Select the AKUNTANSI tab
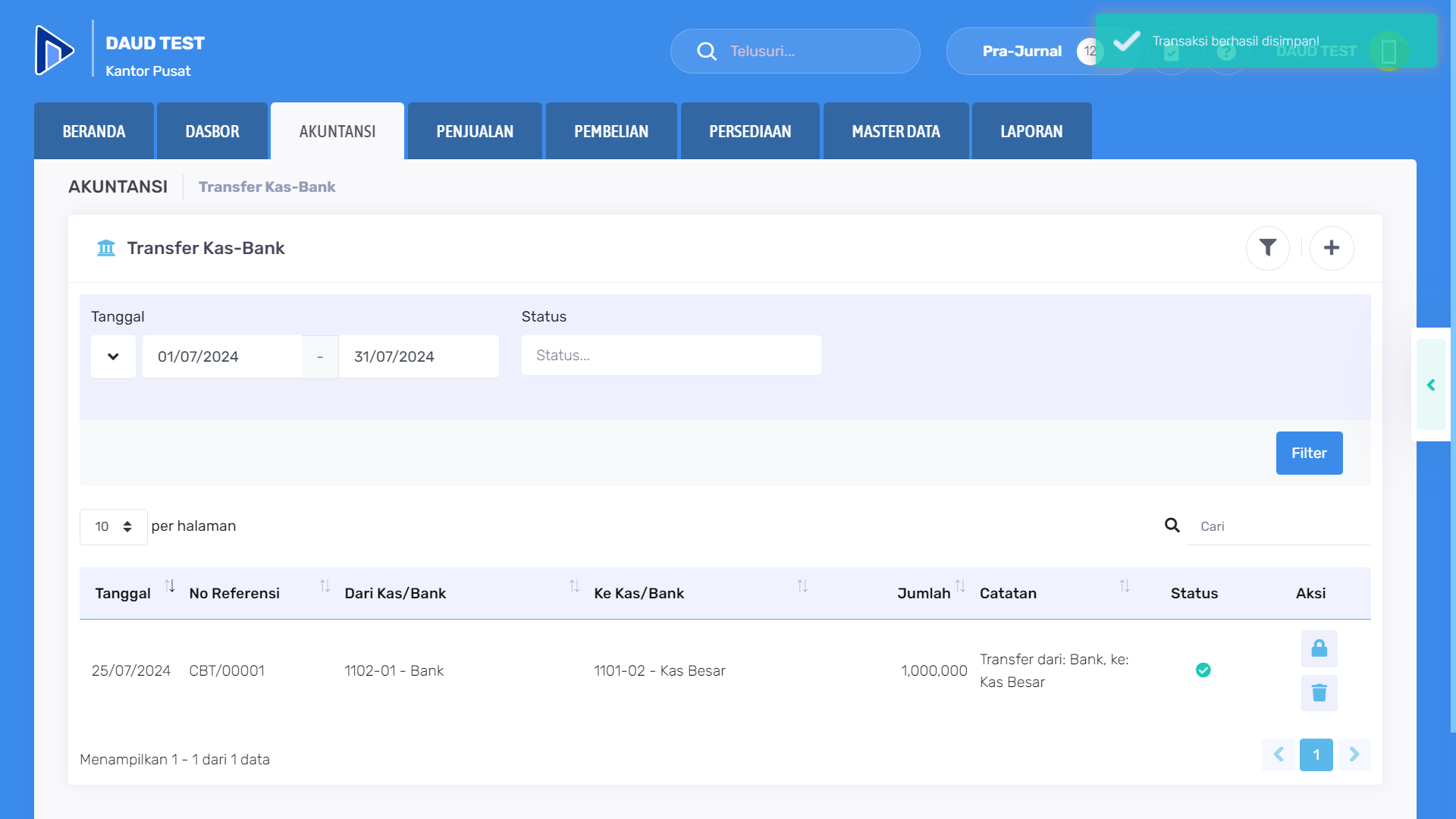Screen dimensions: 1456x819 337,131
